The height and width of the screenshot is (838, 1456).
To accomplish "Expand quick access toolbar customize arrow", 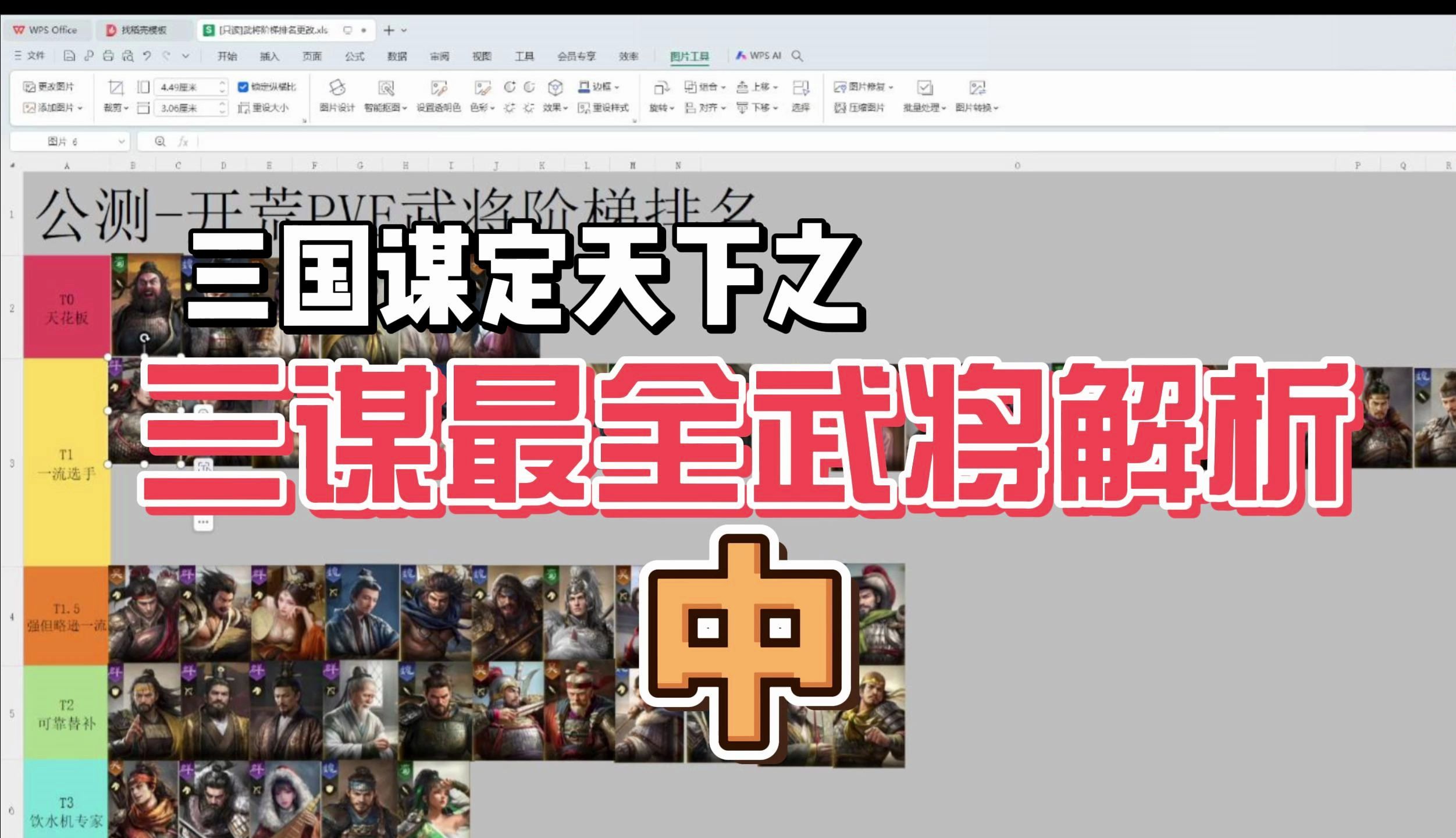I will coord(186,56).
